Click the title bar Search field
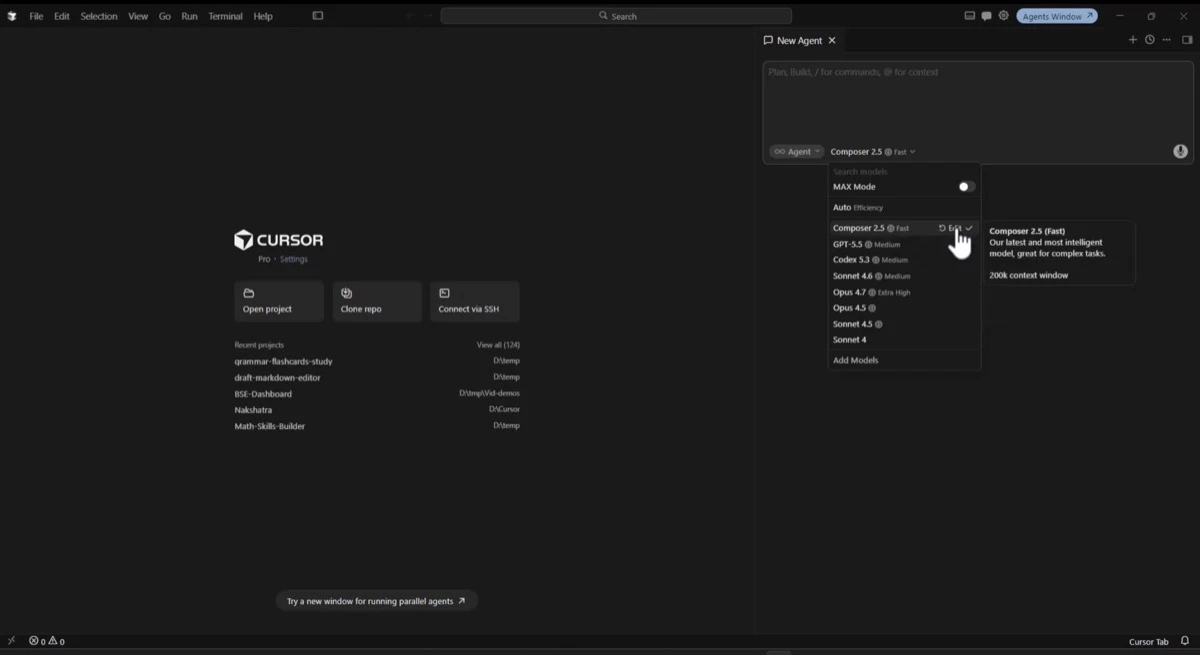This screenshot has width=1200, height=655. pyautogui.click(x=616, y=16)
